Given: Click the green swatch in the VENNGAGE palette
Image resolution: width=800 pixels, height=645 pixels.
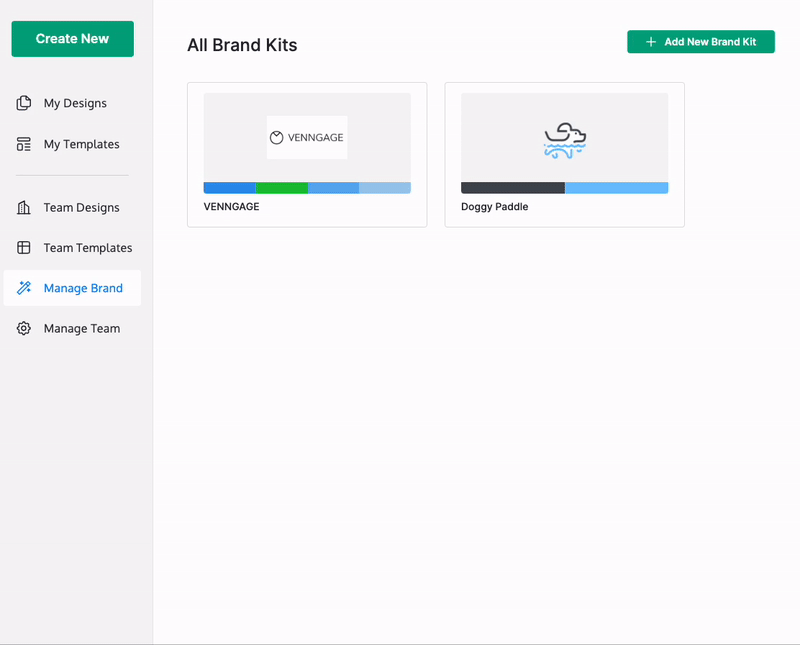Looking at the screenshot, I should (x=282, y=188).
